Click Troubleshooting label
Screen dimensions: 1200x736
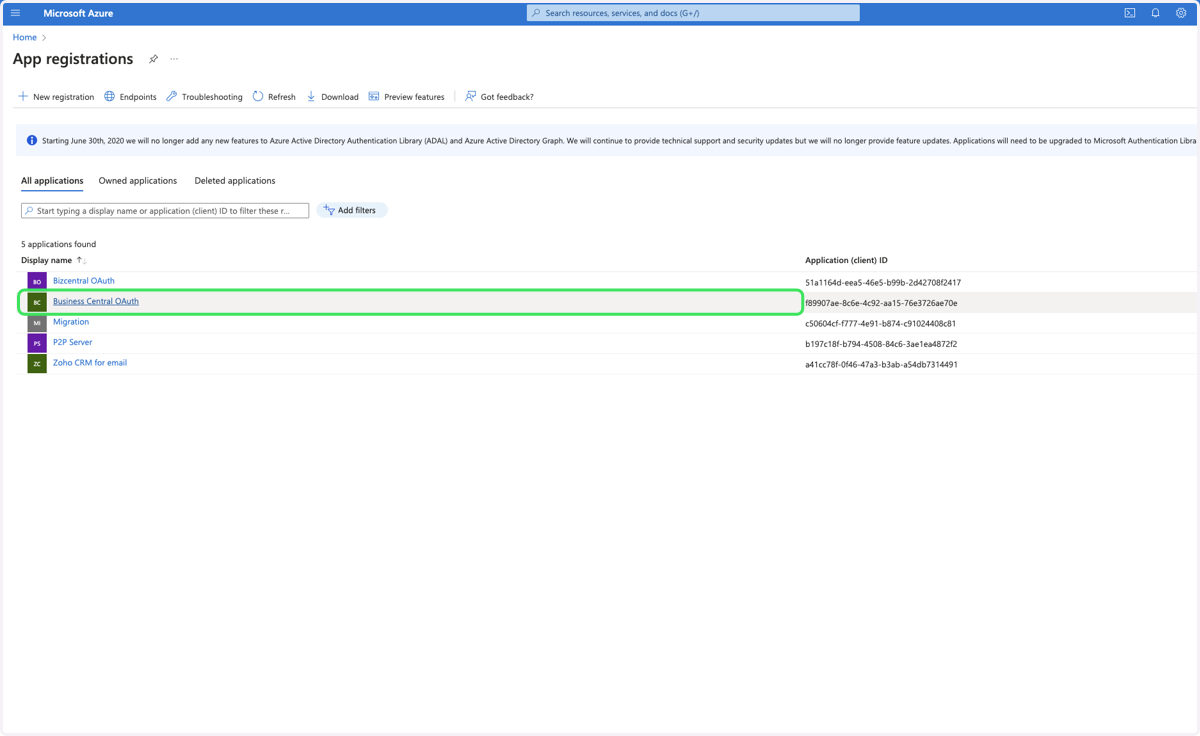point(212,97)
